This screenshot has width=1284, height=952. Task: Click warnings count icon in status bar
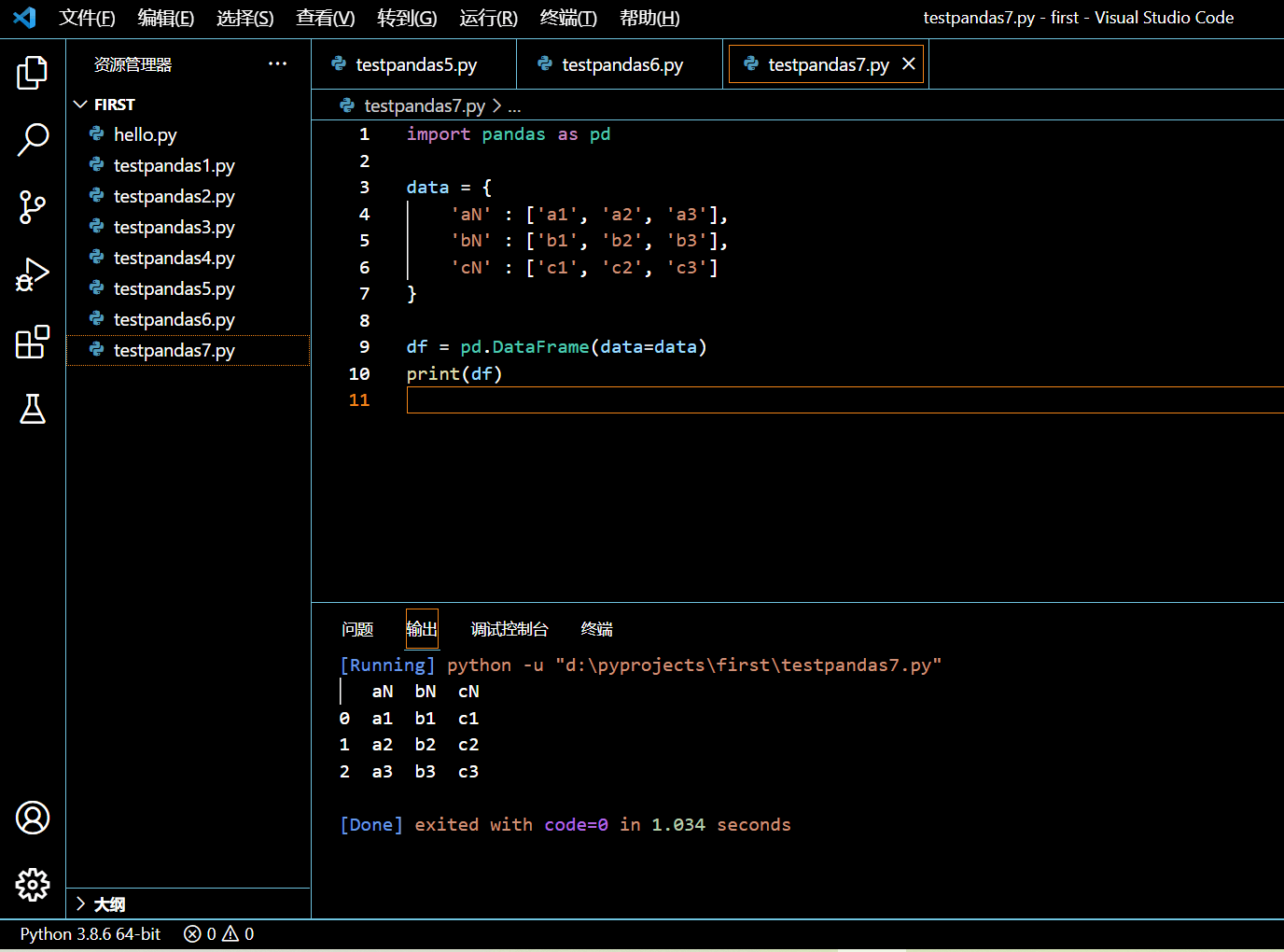pos(230,933)
